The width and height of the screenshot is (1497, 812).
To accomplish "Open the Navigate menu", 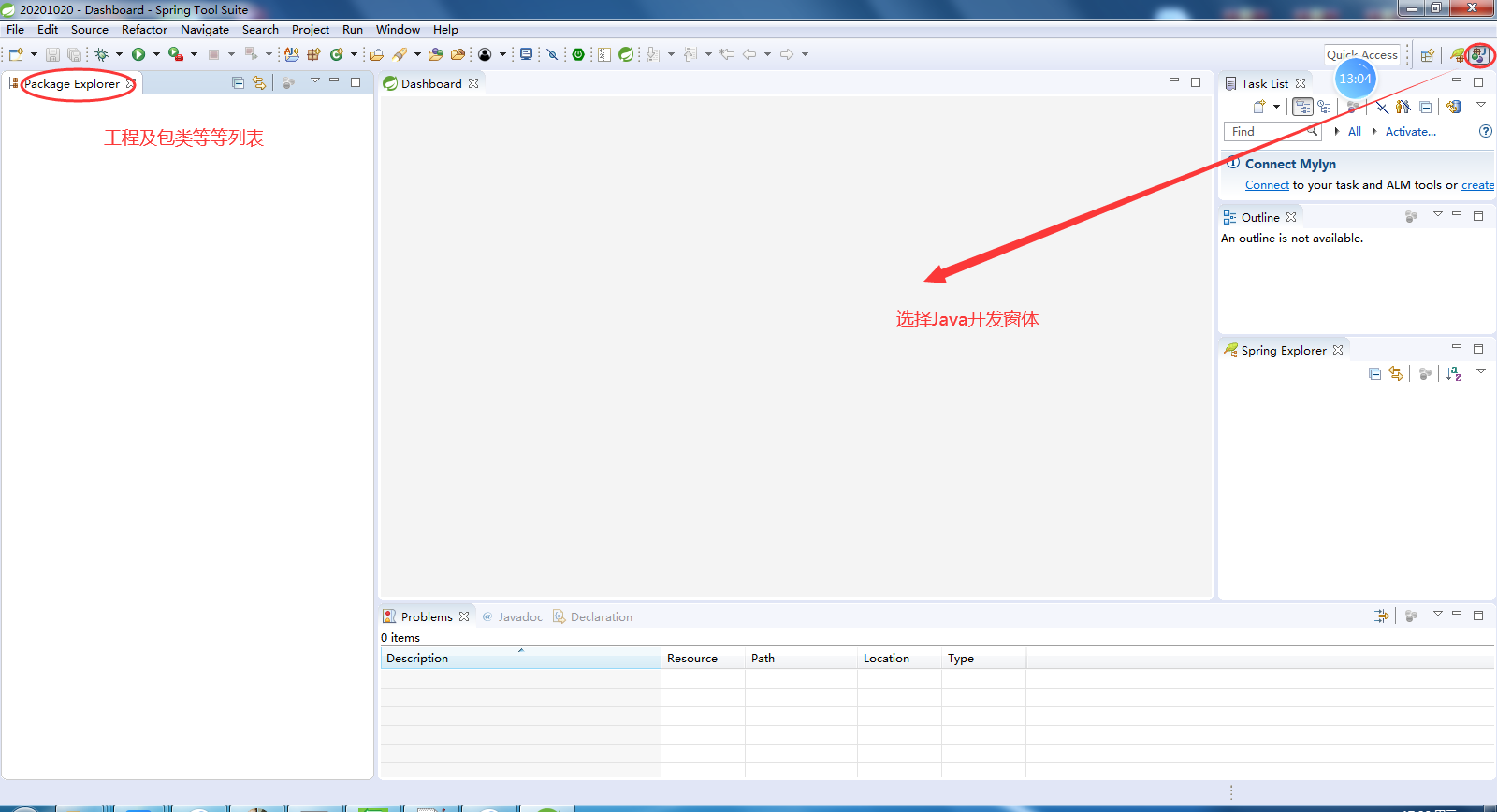I will click(205, 30).
